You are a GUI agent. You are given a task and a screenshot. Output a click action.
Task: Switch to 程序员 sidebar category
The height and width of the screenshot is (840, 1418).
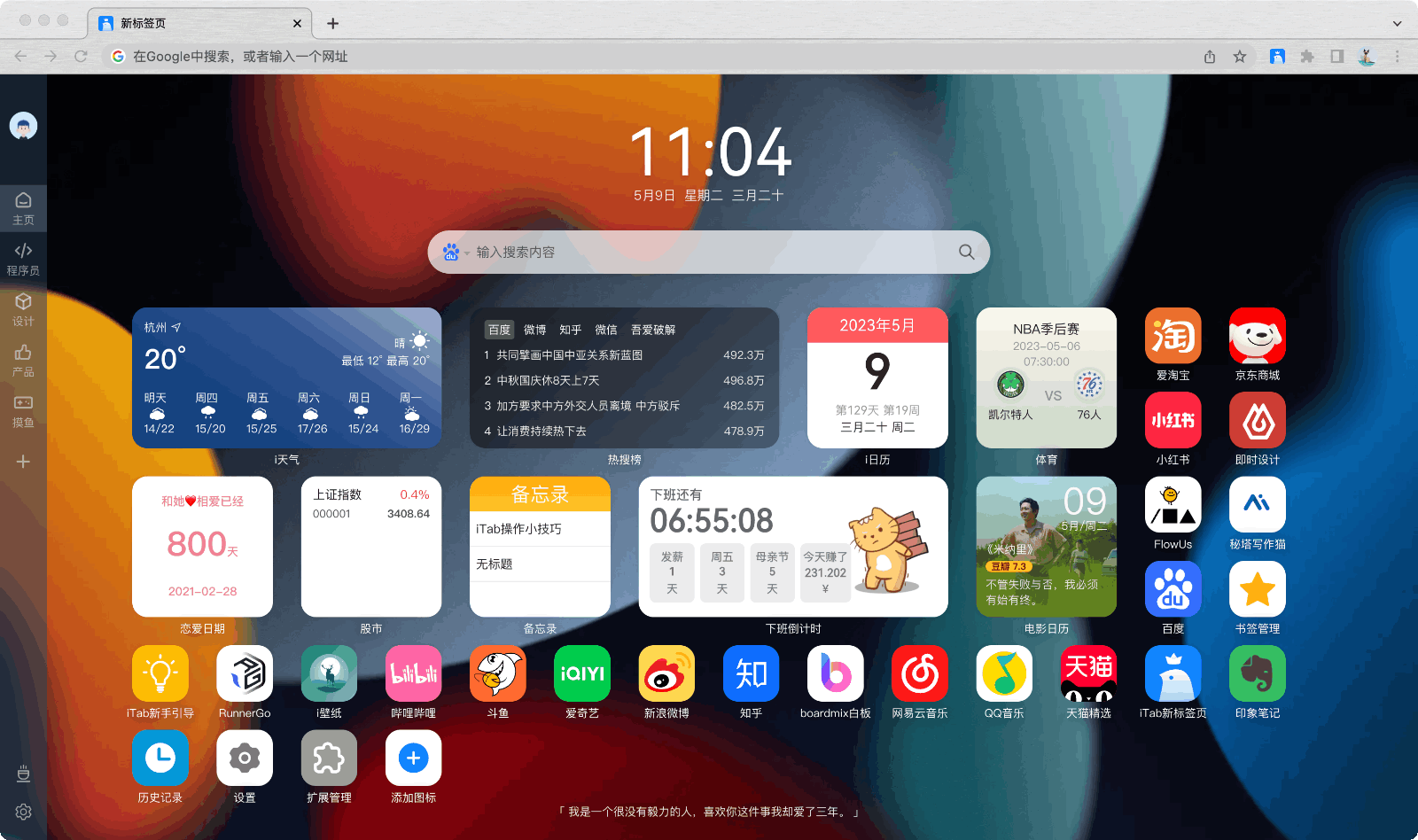[x=23, y=259]
